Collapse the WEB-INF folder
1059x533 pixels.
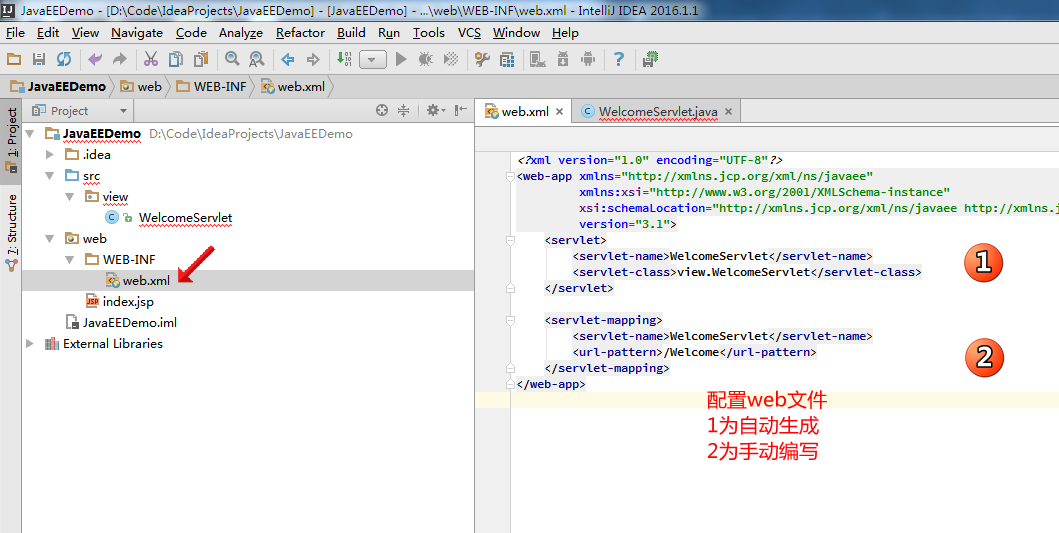tap(70, 259)
